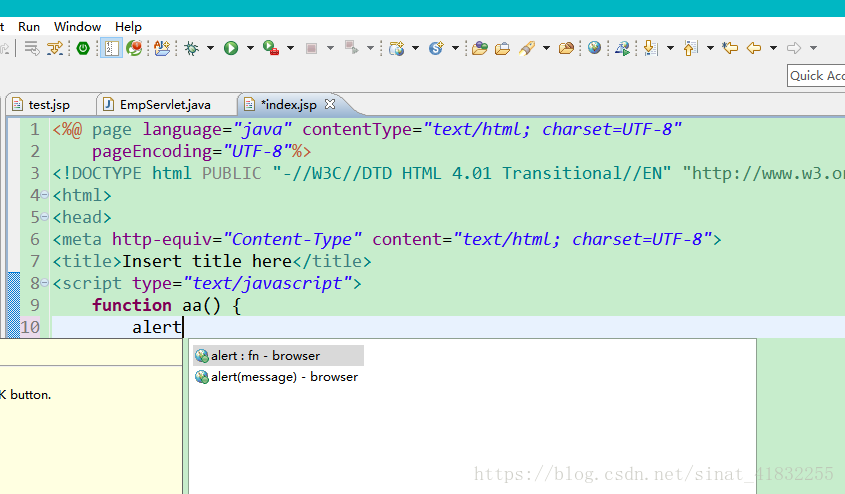Viewport: 845px width, 494px height.
Task: Click the Open Type folder icon
Action: click(162, 48)
